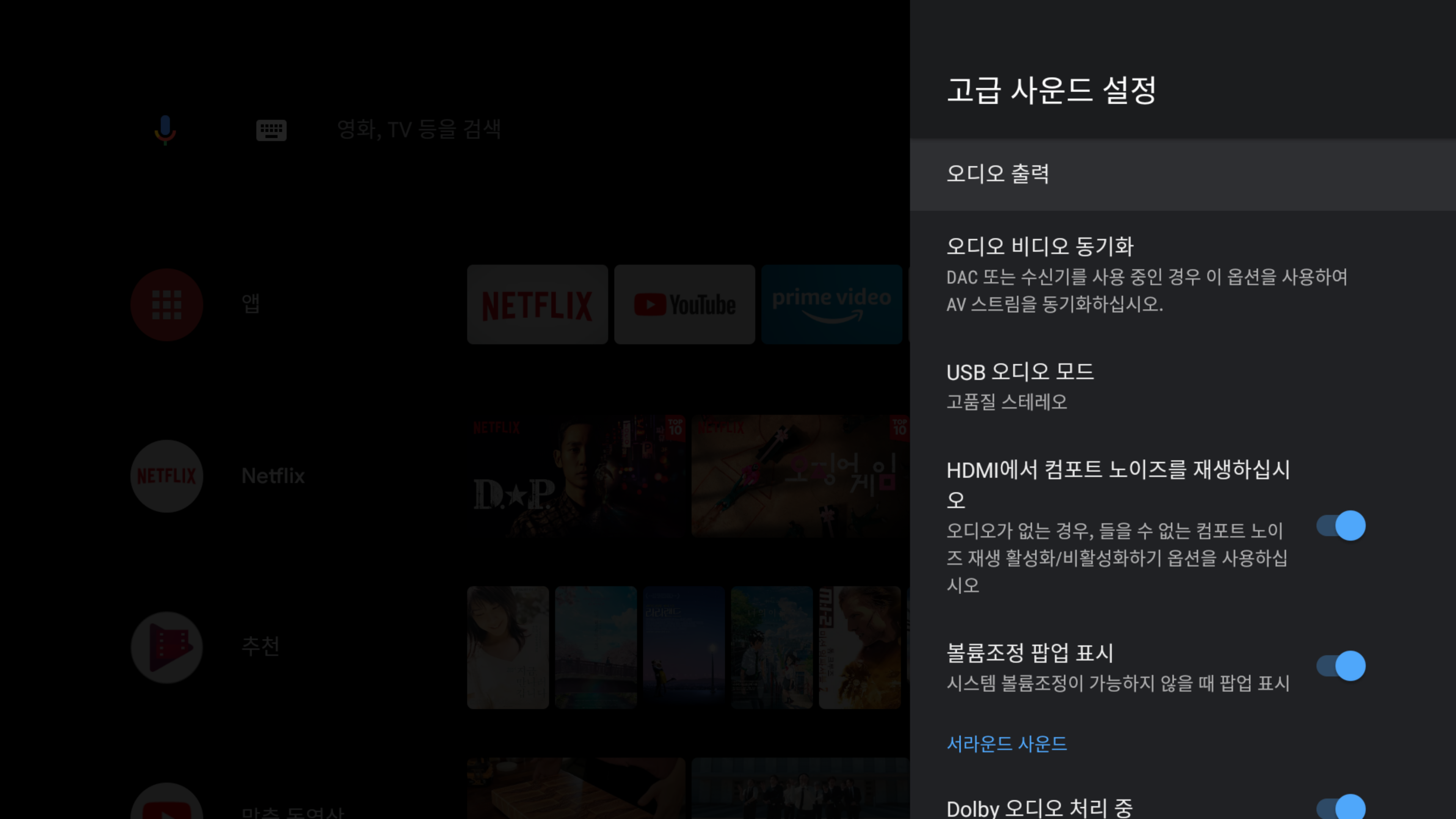Launch the Prime Video app tile
The height and width of the screenshot is (819, 1456).
point(832,304)
